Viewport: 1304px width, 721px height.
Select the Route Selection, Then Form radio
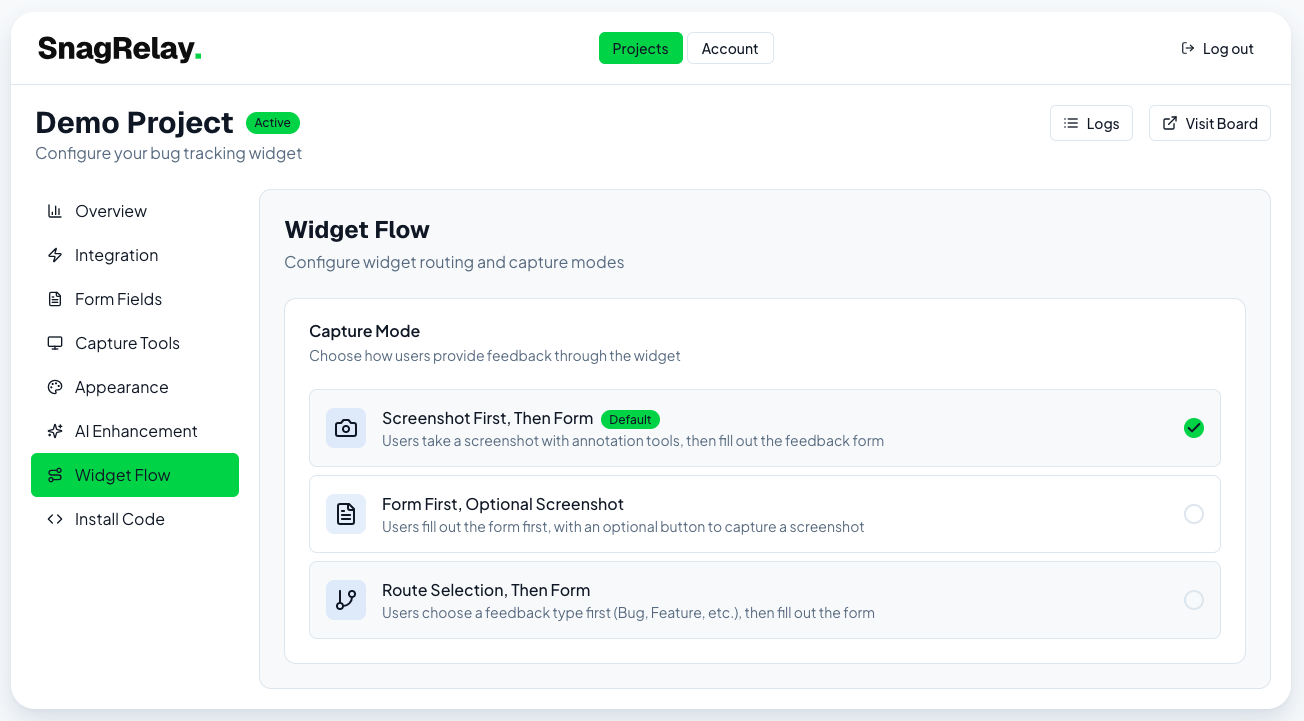[x=1194, y=600]
